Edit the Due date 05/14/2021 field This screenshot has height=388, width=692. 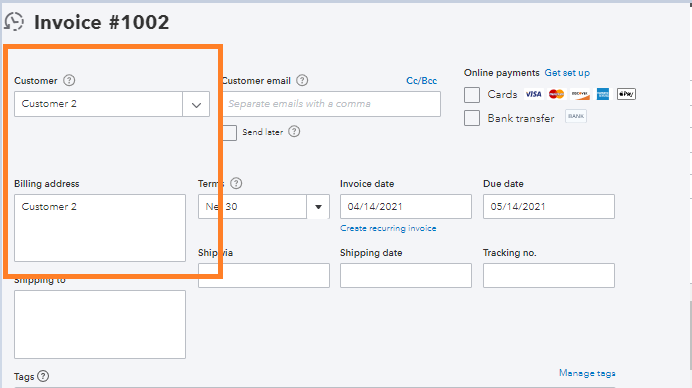pos(549,207)
